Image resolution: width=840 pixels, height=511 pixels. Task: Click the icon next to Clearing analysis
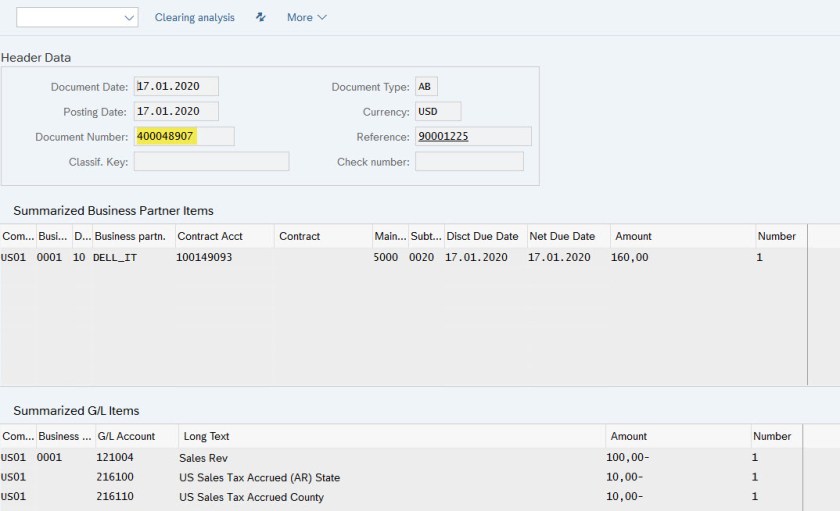(x=261, y=17)
